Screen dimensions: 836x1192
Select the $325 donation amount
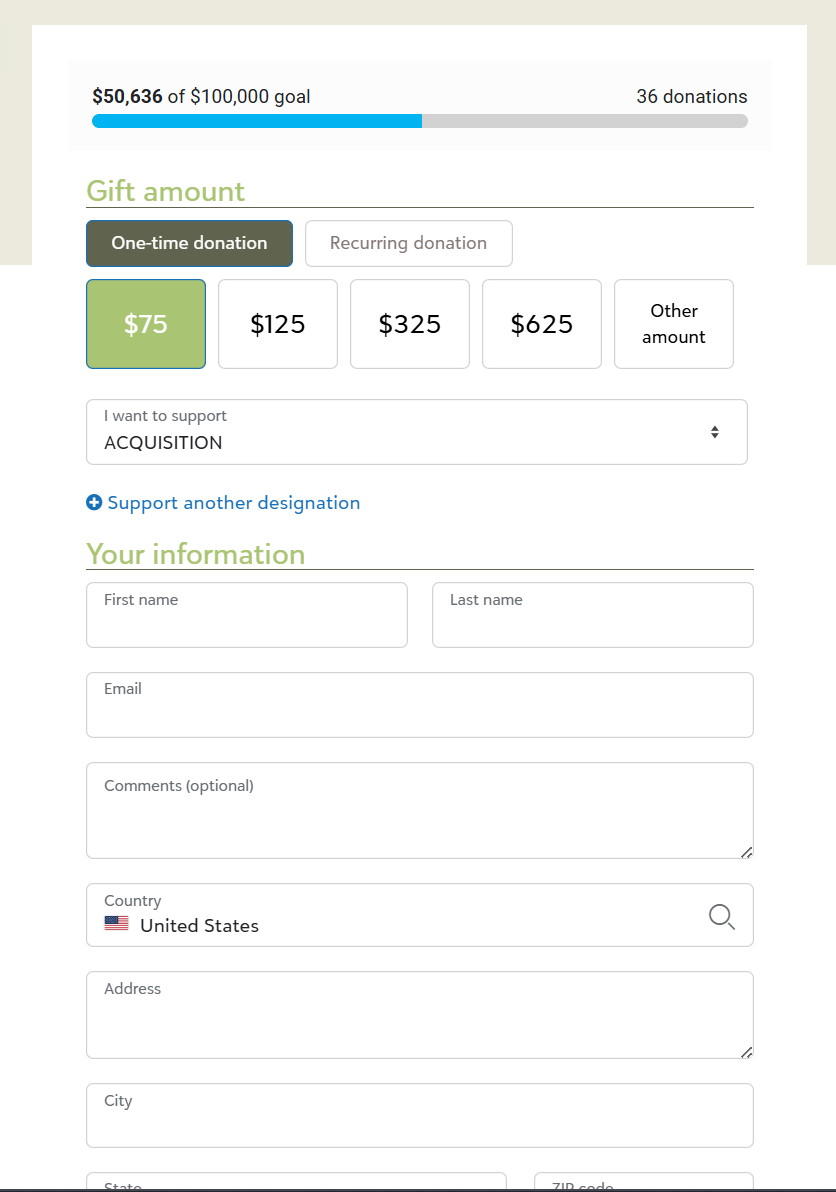point(409,323)
